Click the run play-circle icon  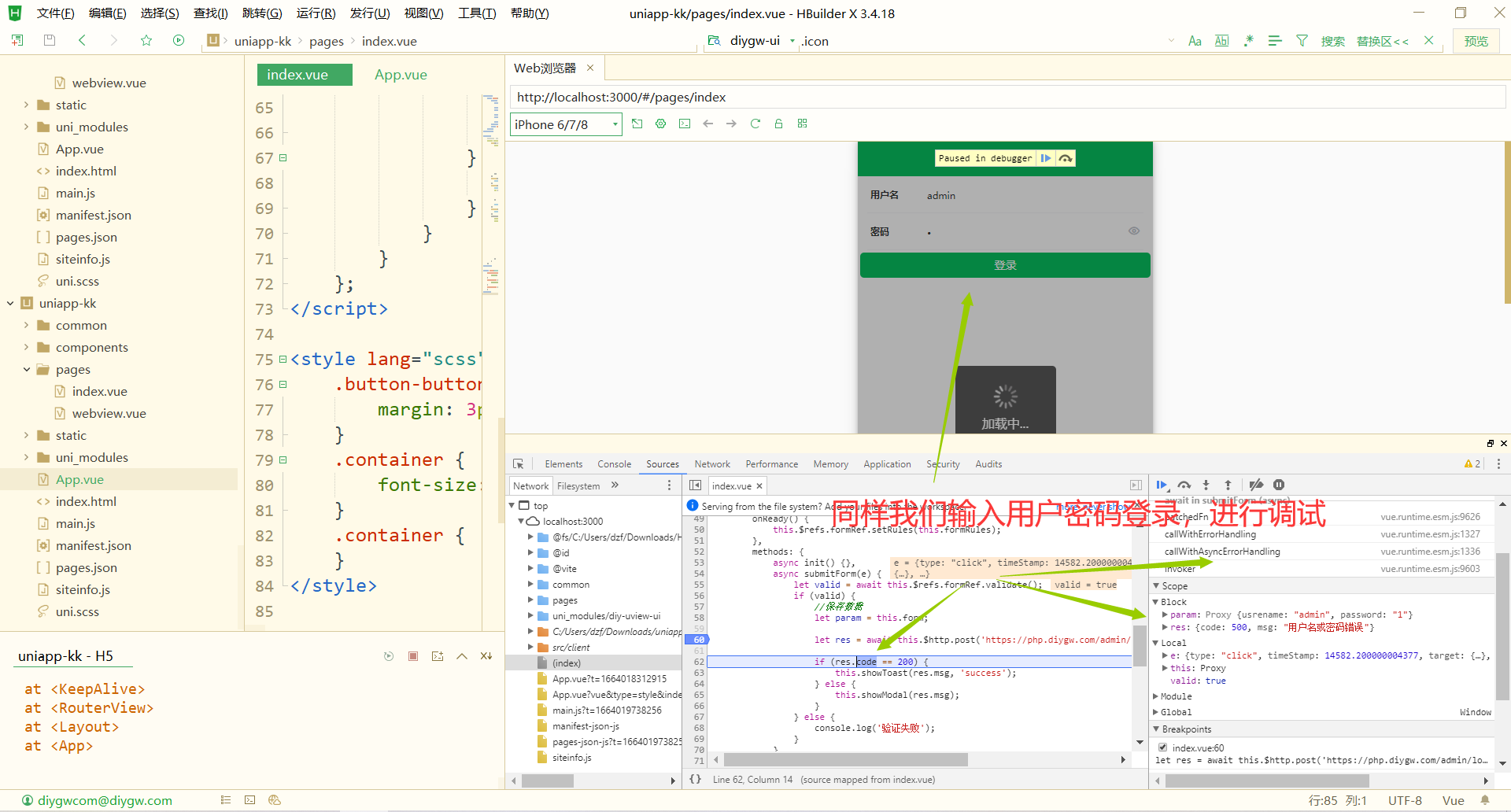179,40
